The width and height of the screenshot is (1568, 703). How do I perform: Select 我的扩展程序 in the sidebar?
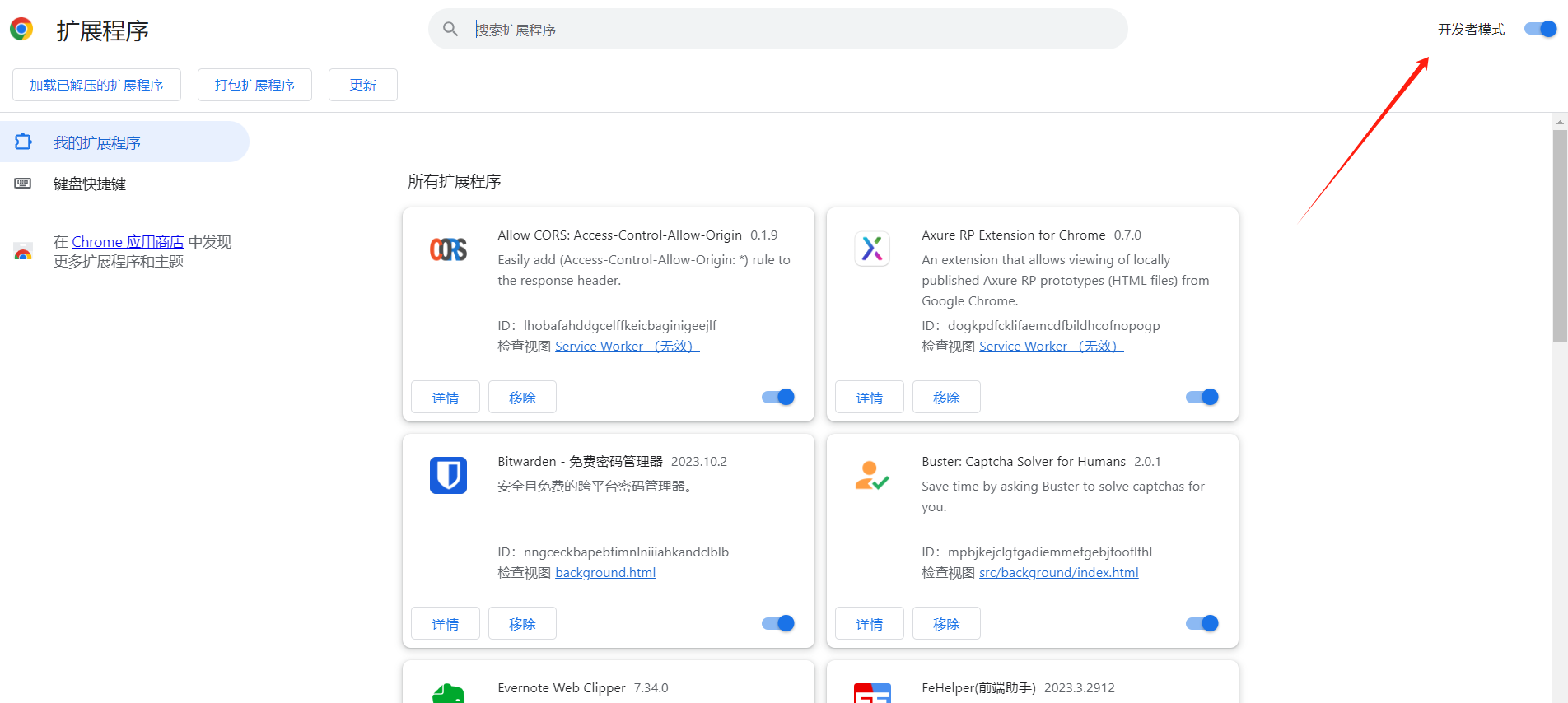click(x=97, y=142)
